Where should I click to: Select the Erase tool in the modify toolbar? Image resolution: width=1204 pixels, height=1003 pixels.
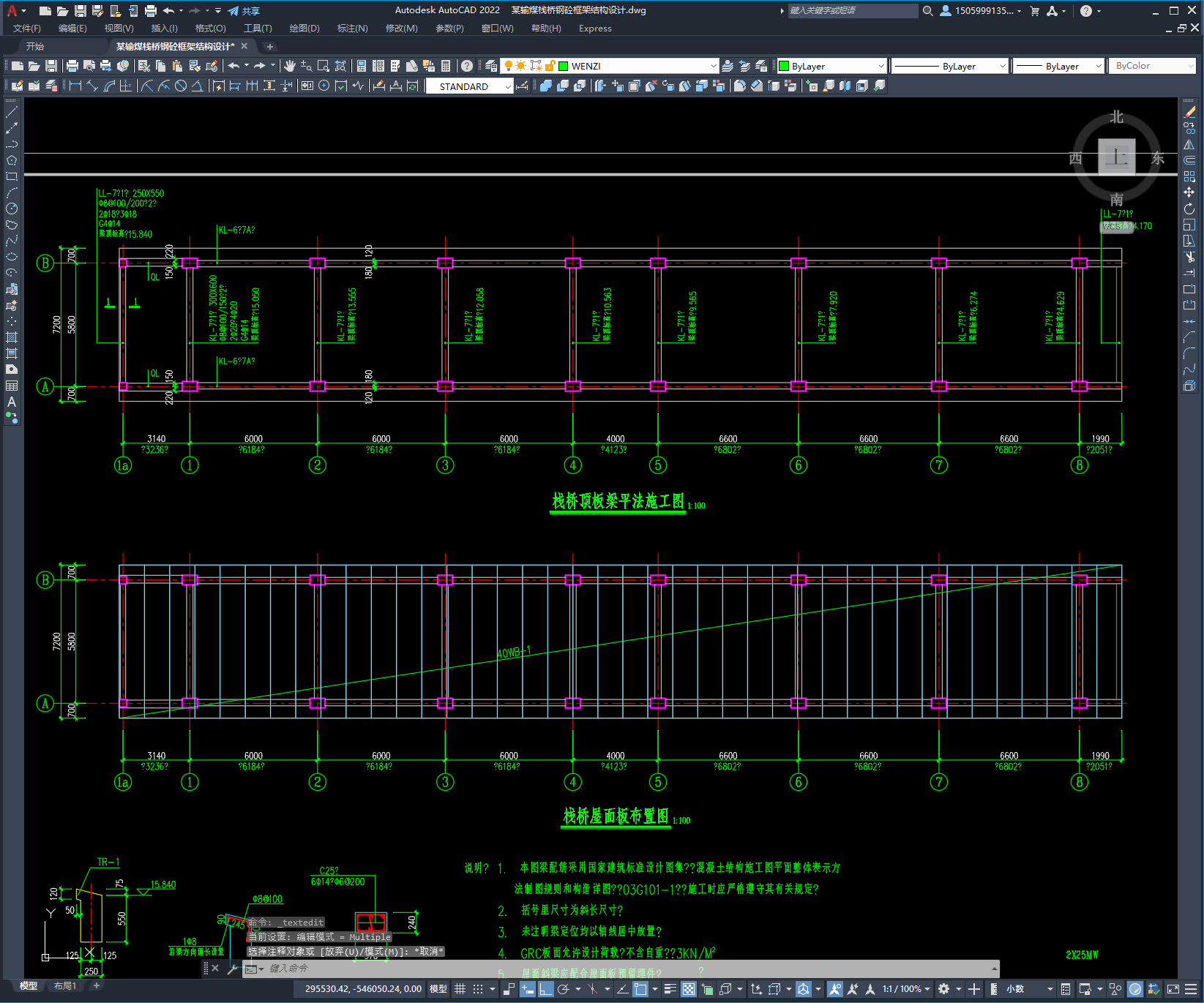pyautogui.click(x=1189, y=113)
